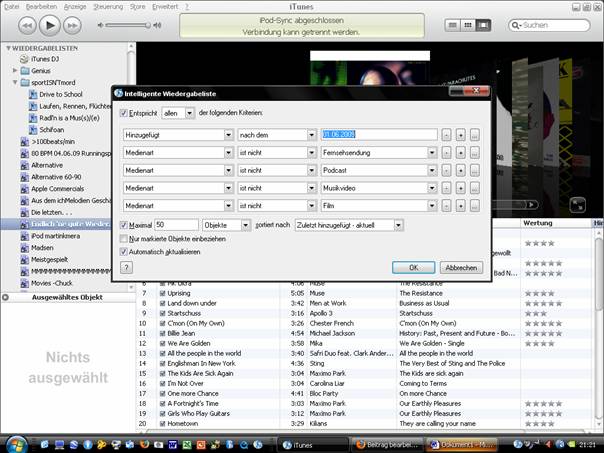Viewport: 604px width, 453px height.
Task: Click the ellipsis button on the Hinzugefügt row
Action: click(475, 135)
